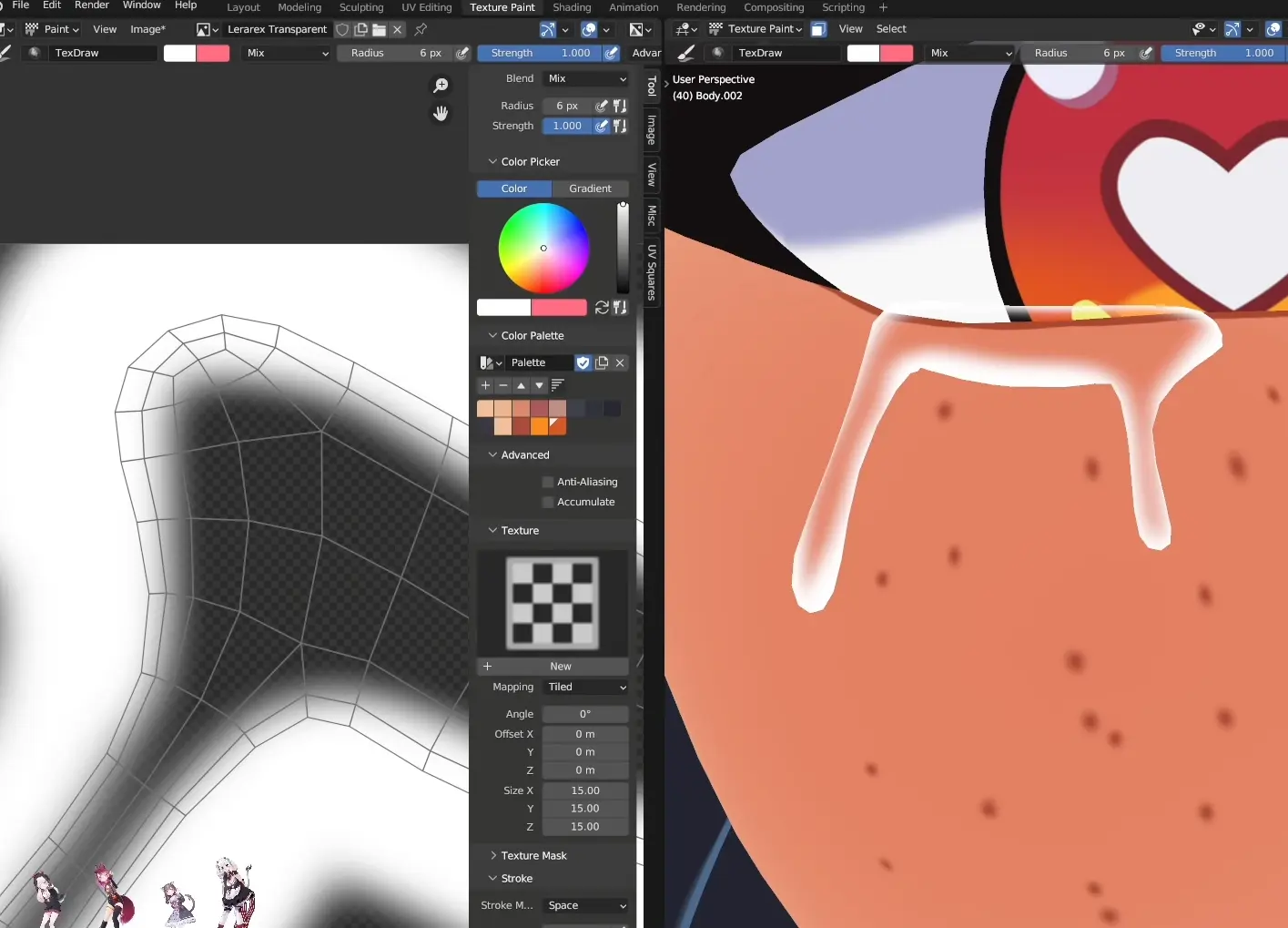Switch to the Shading workspace tab
The height and width of the screenshot is (928, 1288).
click(572, 7)
